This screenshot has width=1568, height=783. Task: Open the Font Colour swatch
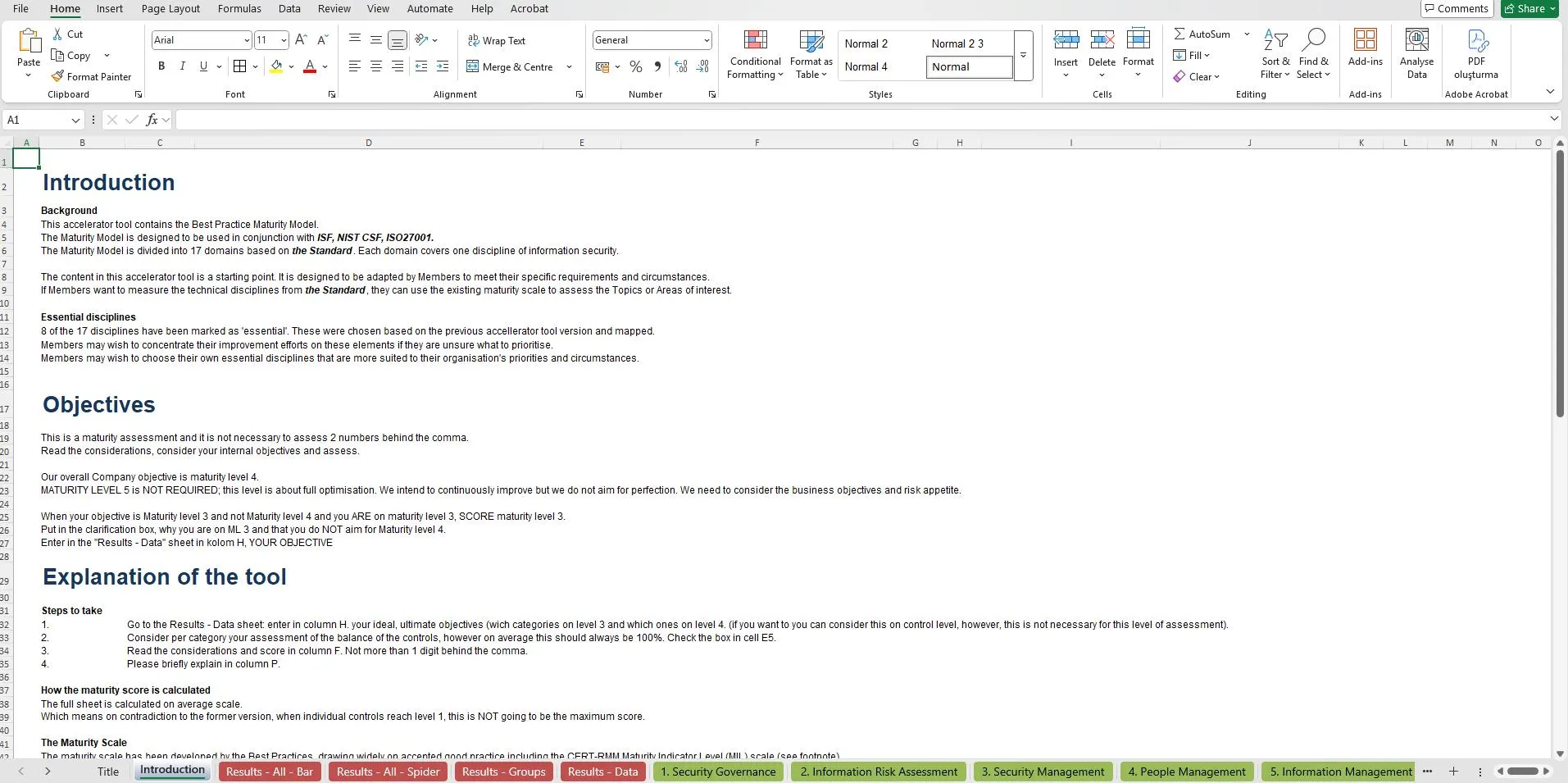310,66
